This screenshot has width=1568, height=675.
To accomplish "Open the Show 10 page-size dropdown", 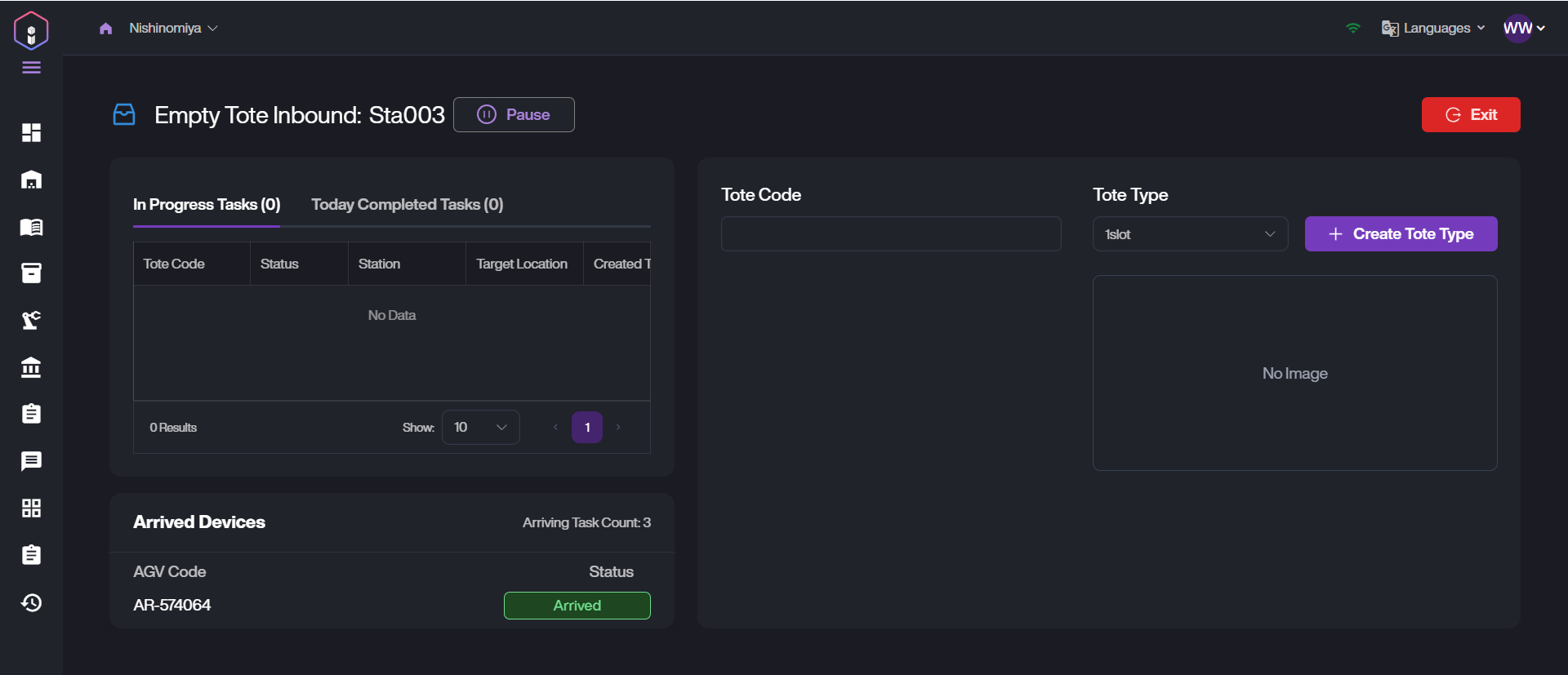I will [480, 428].
